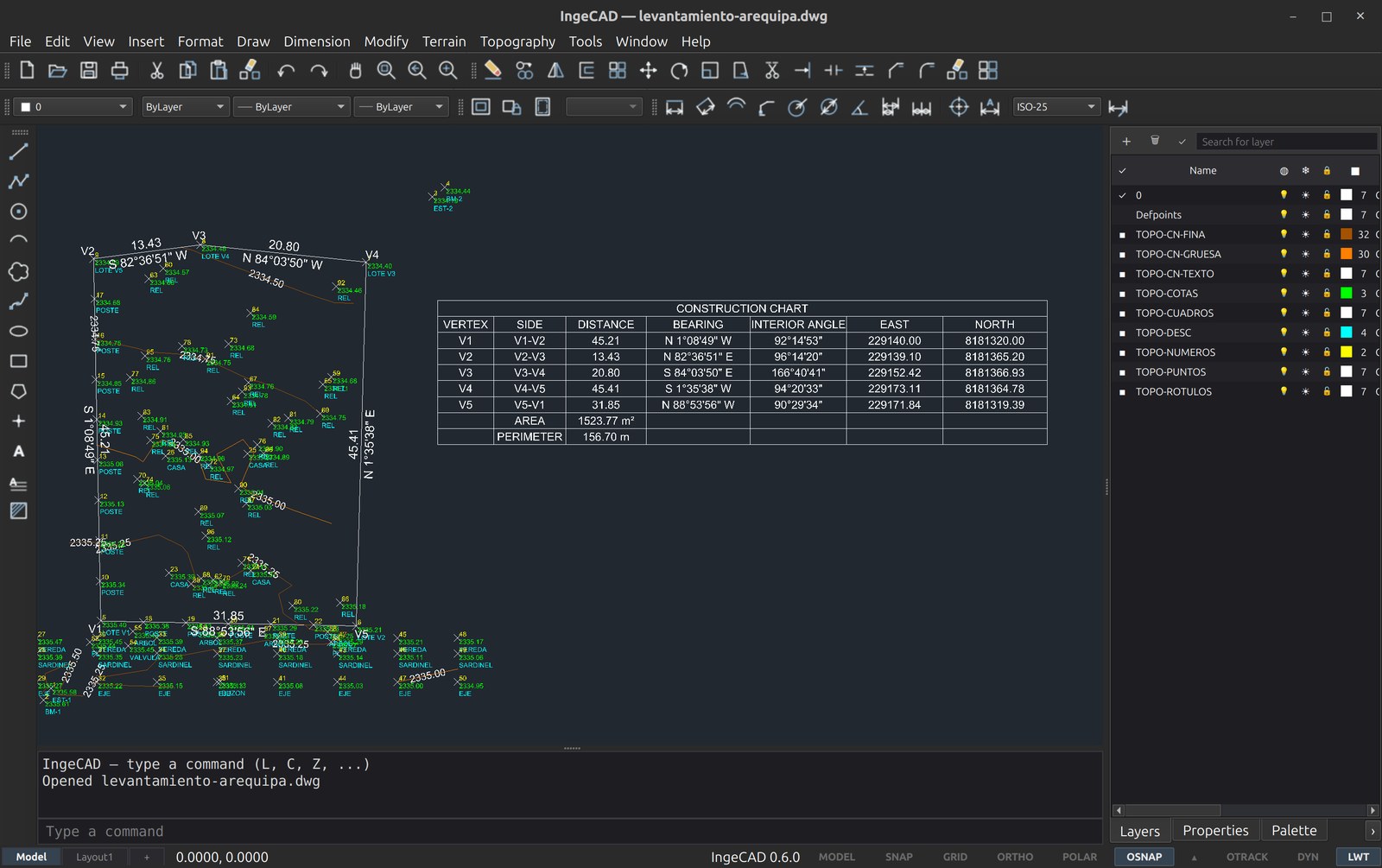The height and width of the screenshot is (868, 1382).
Task: Select the Mirror tool in the modify toolbar
Action: pyautogui.click(x=555, y=70)
